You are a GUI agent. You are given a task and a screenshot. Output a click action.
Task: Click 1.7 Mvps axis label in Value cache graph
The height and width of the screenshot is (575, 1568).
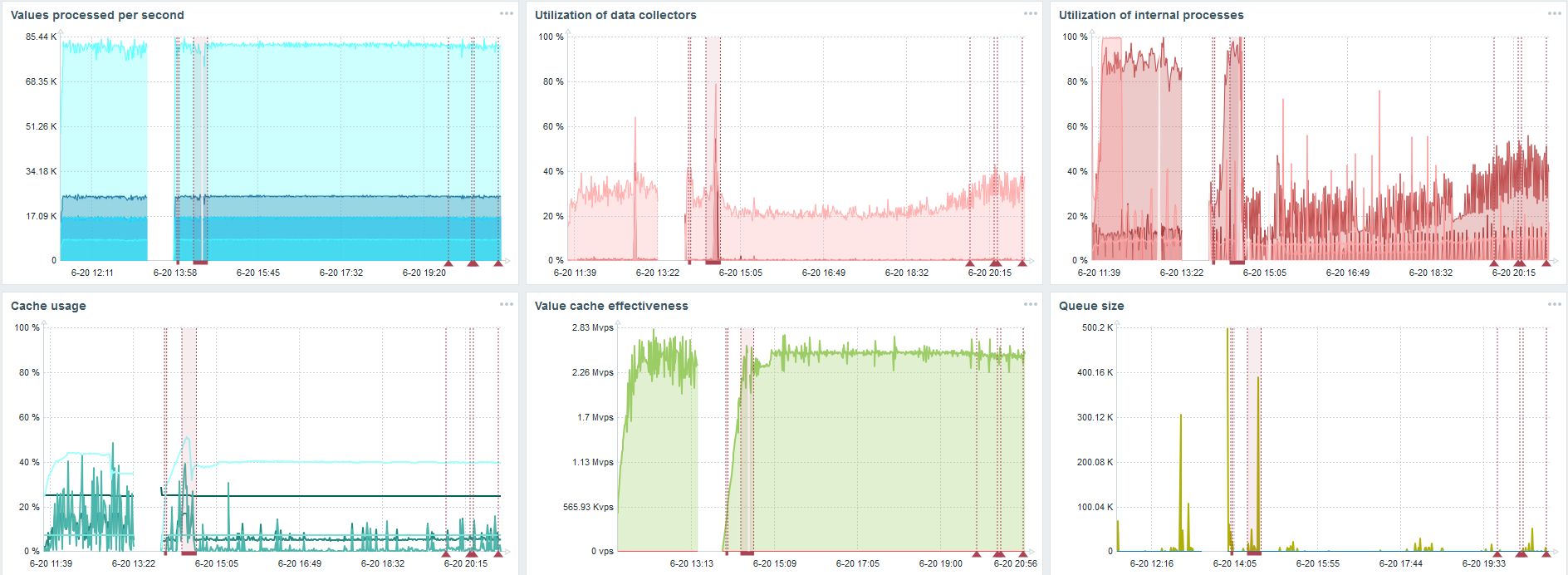pyautogui.click(x=595, y=417)
